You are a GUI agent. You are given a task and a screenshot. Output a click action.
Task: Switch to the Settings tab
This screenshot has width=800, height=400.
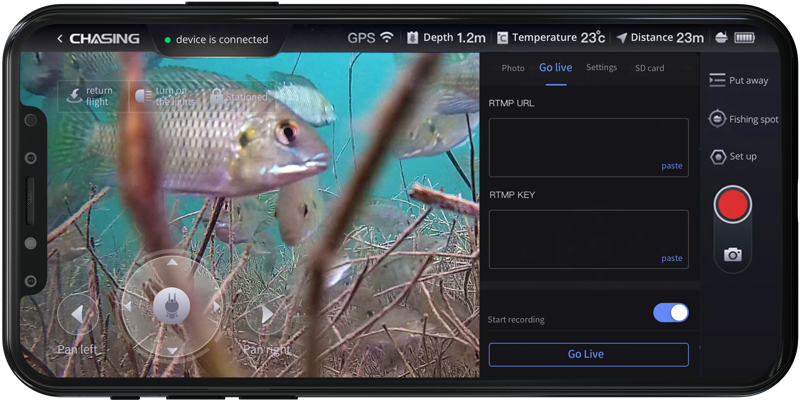(x=601, y=67)
